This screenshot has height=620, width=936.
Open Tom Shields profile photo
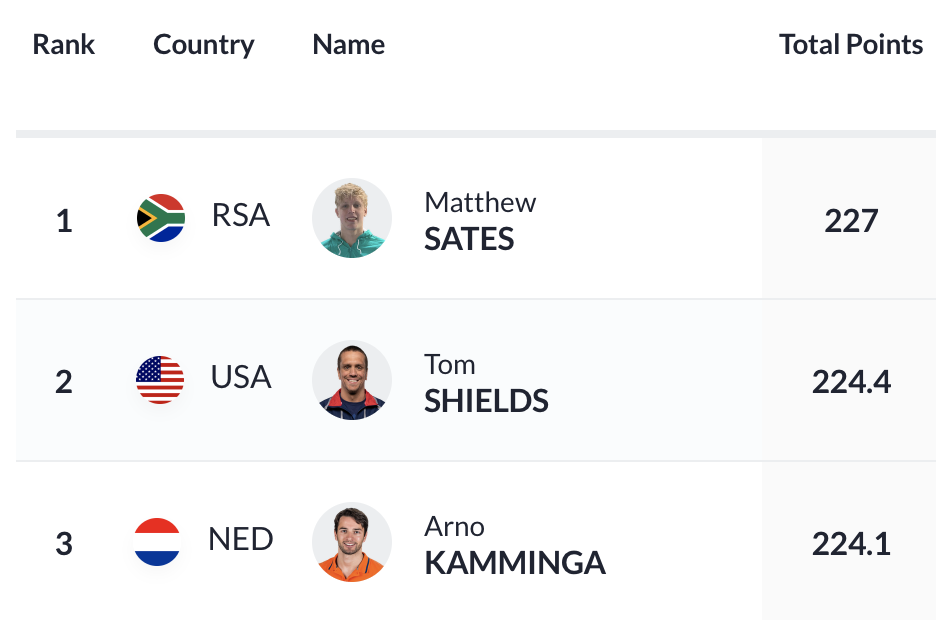[352, 380]
